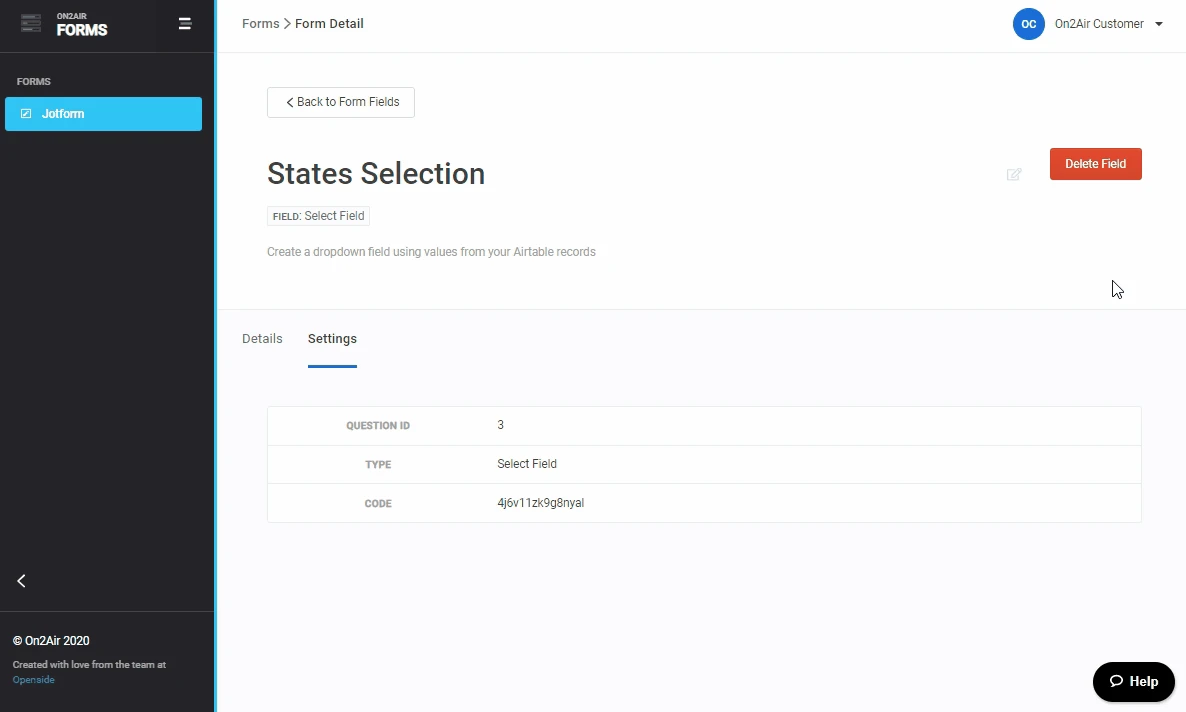Image resolution: width=1186 pixels, height=712 pixels.
Task: Go back to Form Fields
Action: (341, 102)
